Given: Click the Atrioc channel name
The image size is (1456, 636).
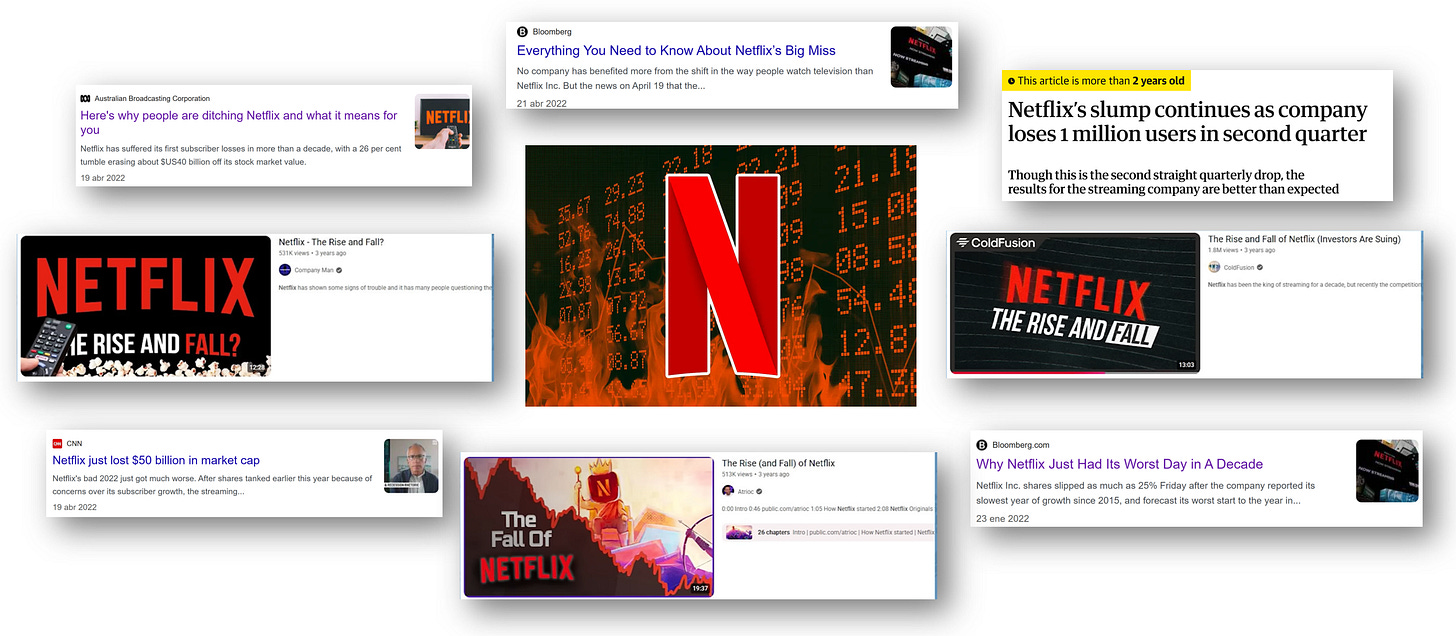Looking at the screenshot, I should tap(746, 491).
